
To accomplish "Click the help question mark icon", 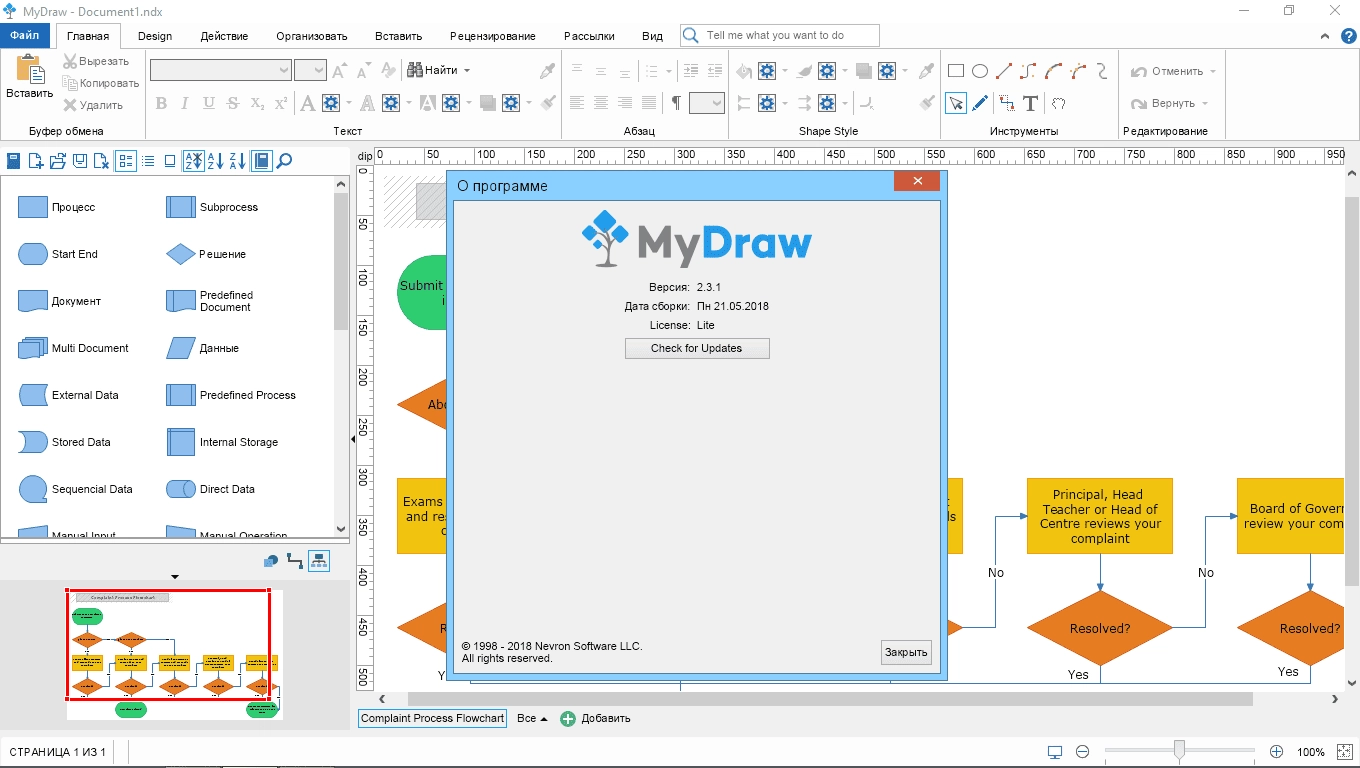I will click(1348, 36).
